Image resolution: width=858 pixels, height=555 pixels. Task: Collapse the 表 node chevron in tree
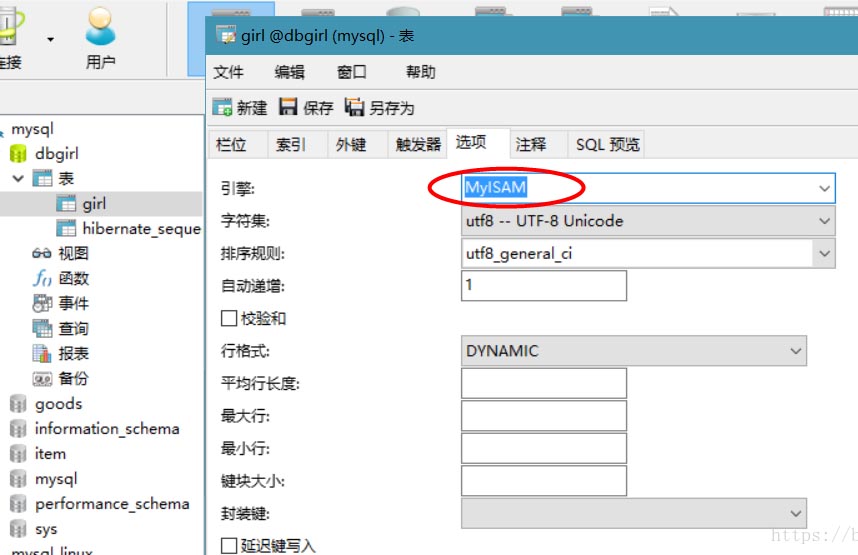(x=18, y=178)
